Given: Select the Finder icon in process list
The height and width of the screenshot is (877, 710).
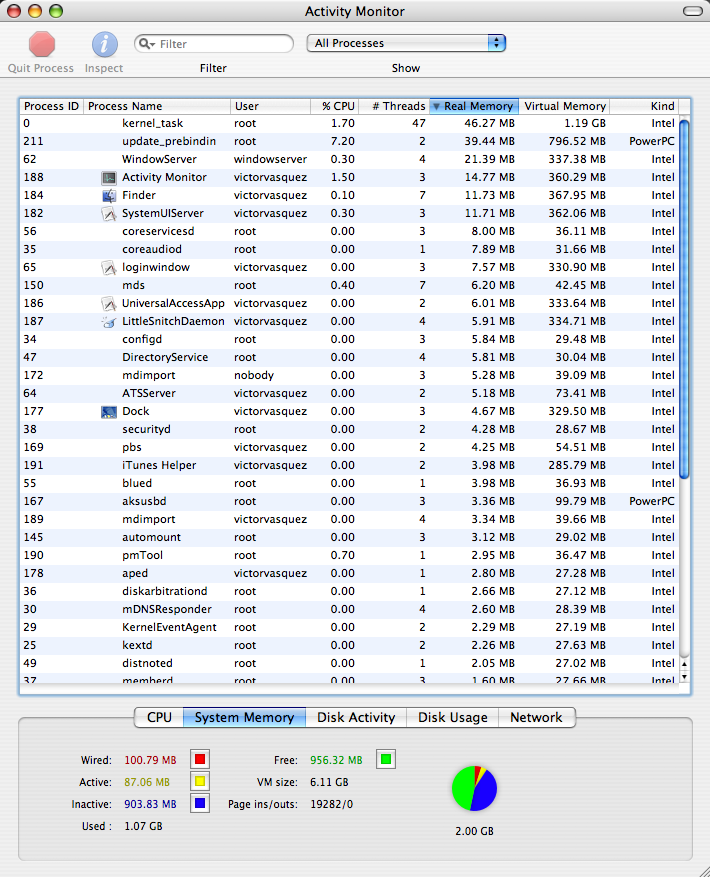Looking at the screenshot, I should coord(109,196).
